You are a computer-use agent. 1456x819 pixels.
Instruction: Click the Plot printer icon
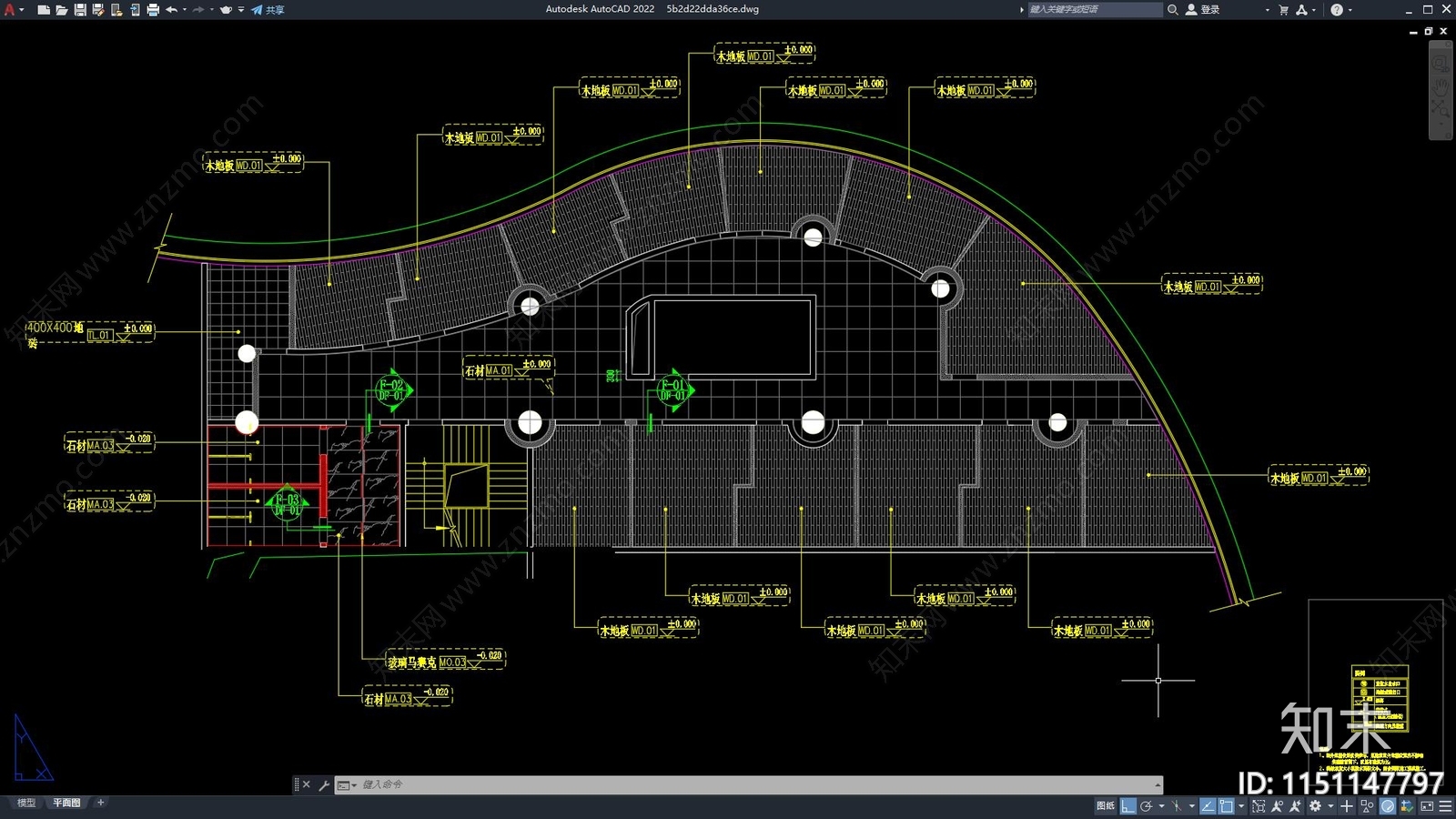(153, 10)
